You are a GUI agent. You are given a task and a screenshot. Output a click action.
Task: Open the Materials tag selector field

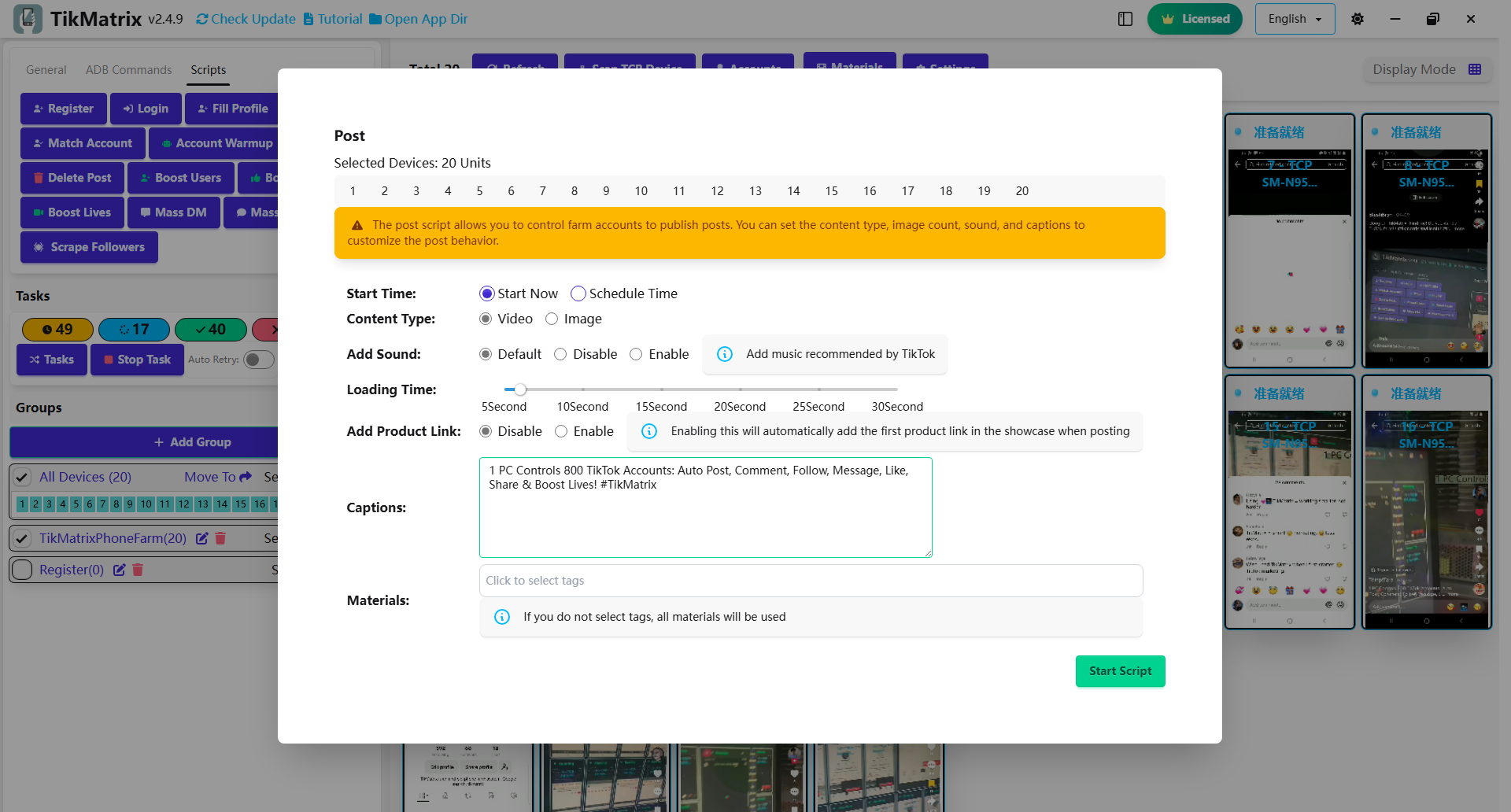point(811,581)
